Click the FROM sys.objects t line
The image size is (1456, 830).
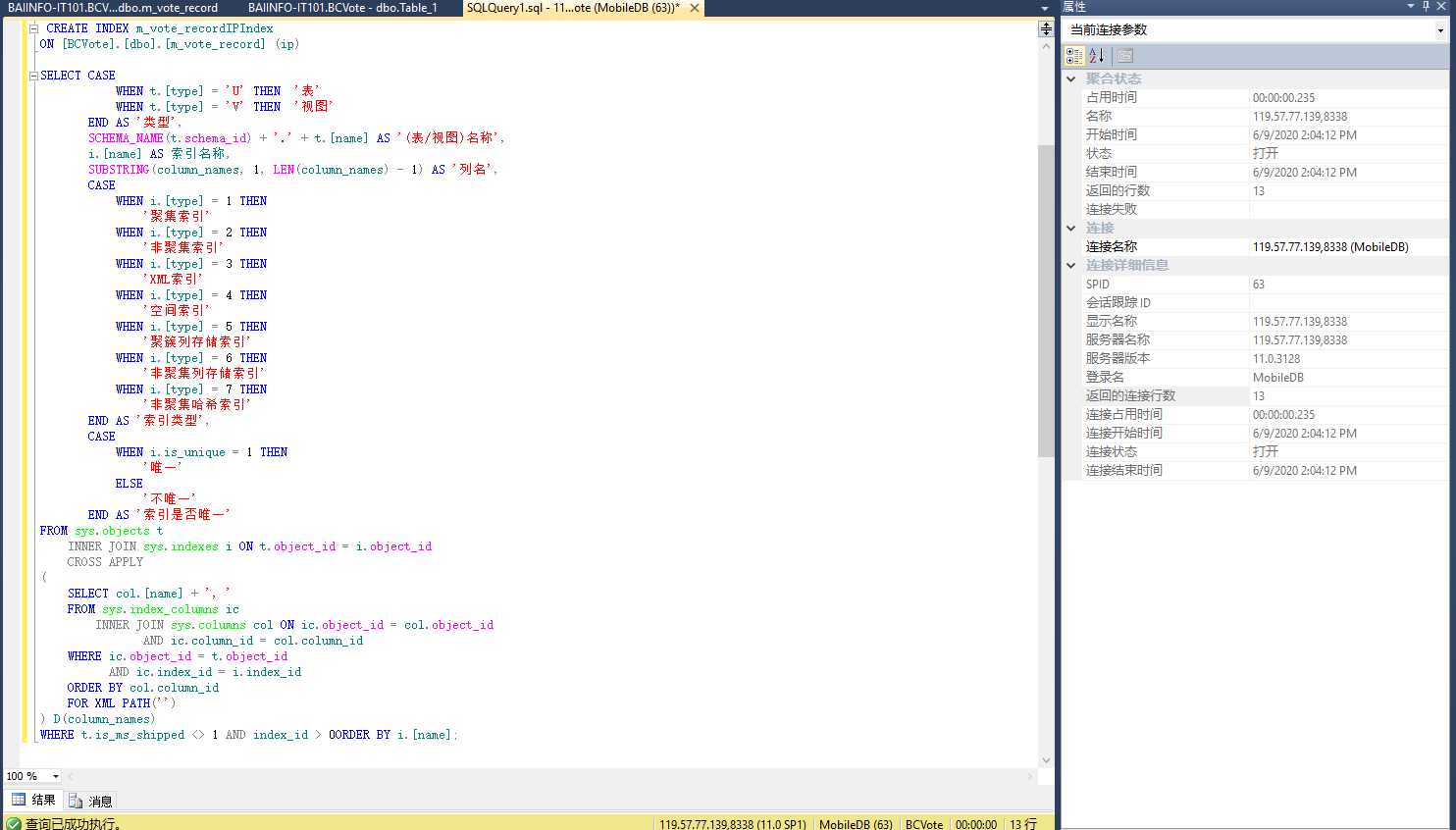point(101,531)
